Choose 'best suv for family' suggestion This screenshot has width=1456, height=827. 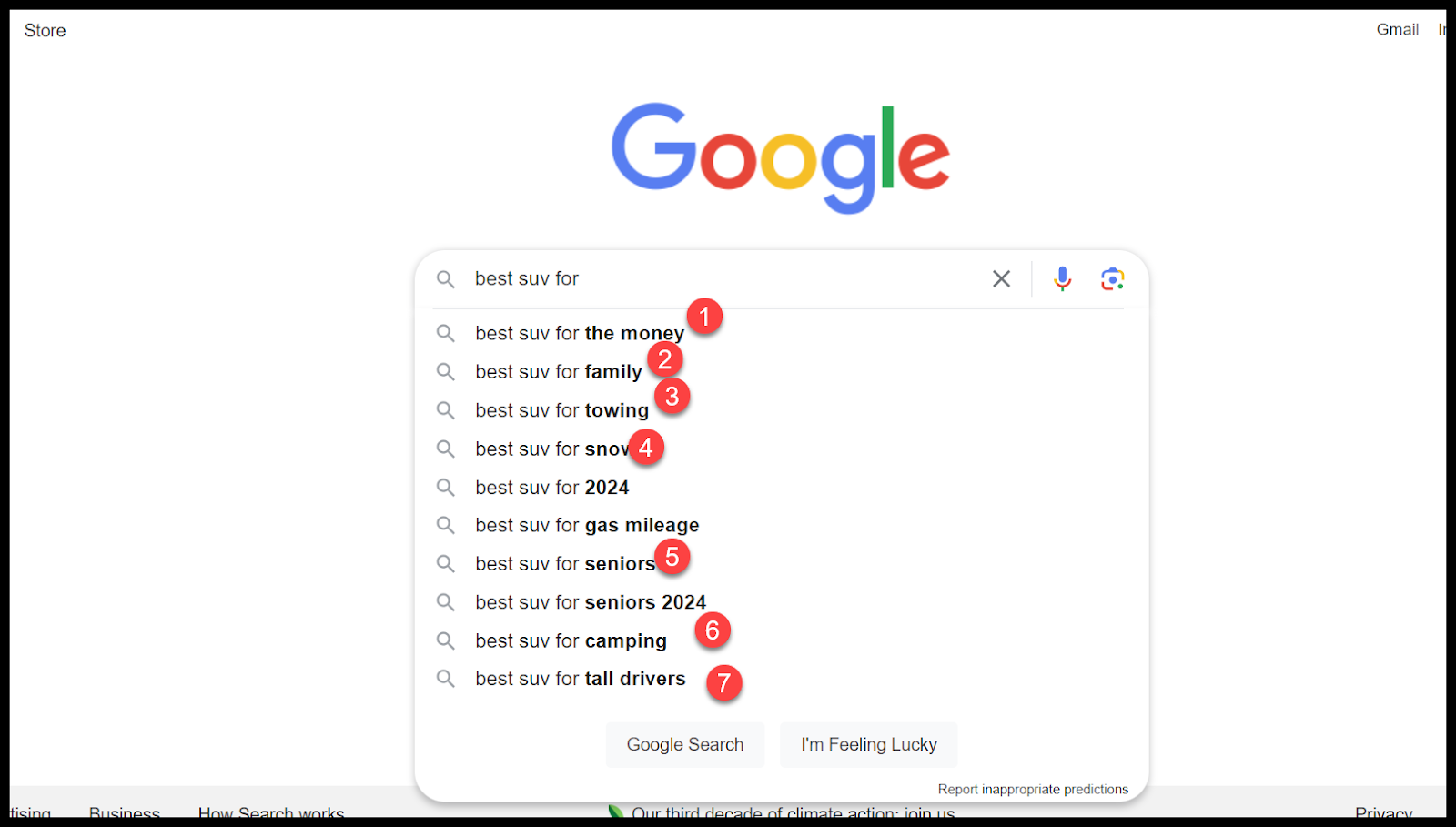coord(558,372)
